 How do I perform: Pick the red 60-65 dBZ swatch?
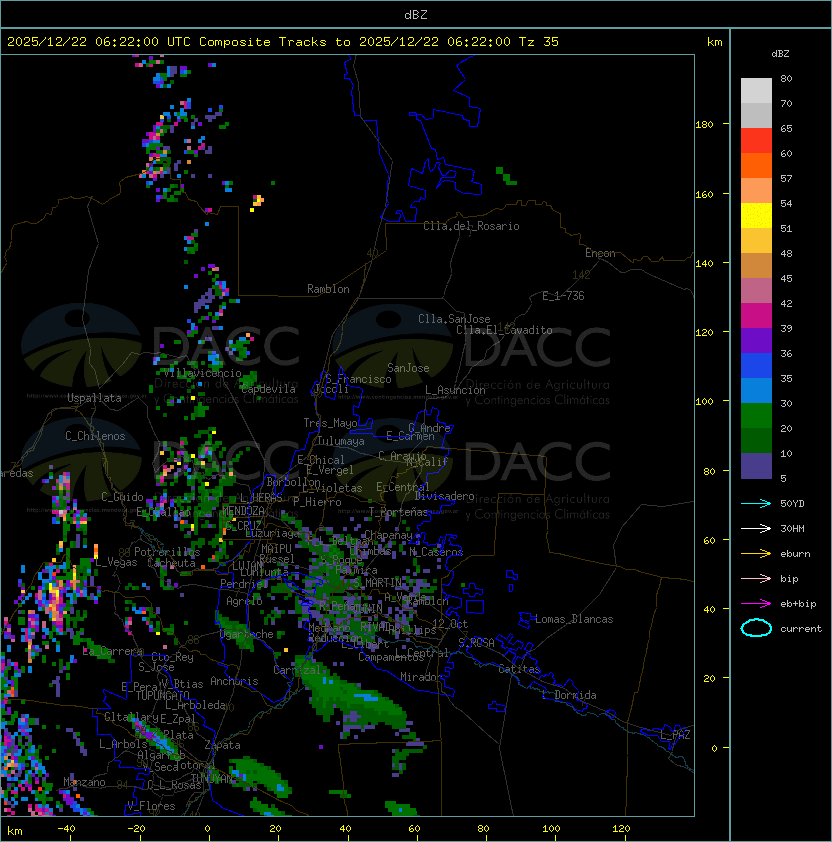coord(756,141)
